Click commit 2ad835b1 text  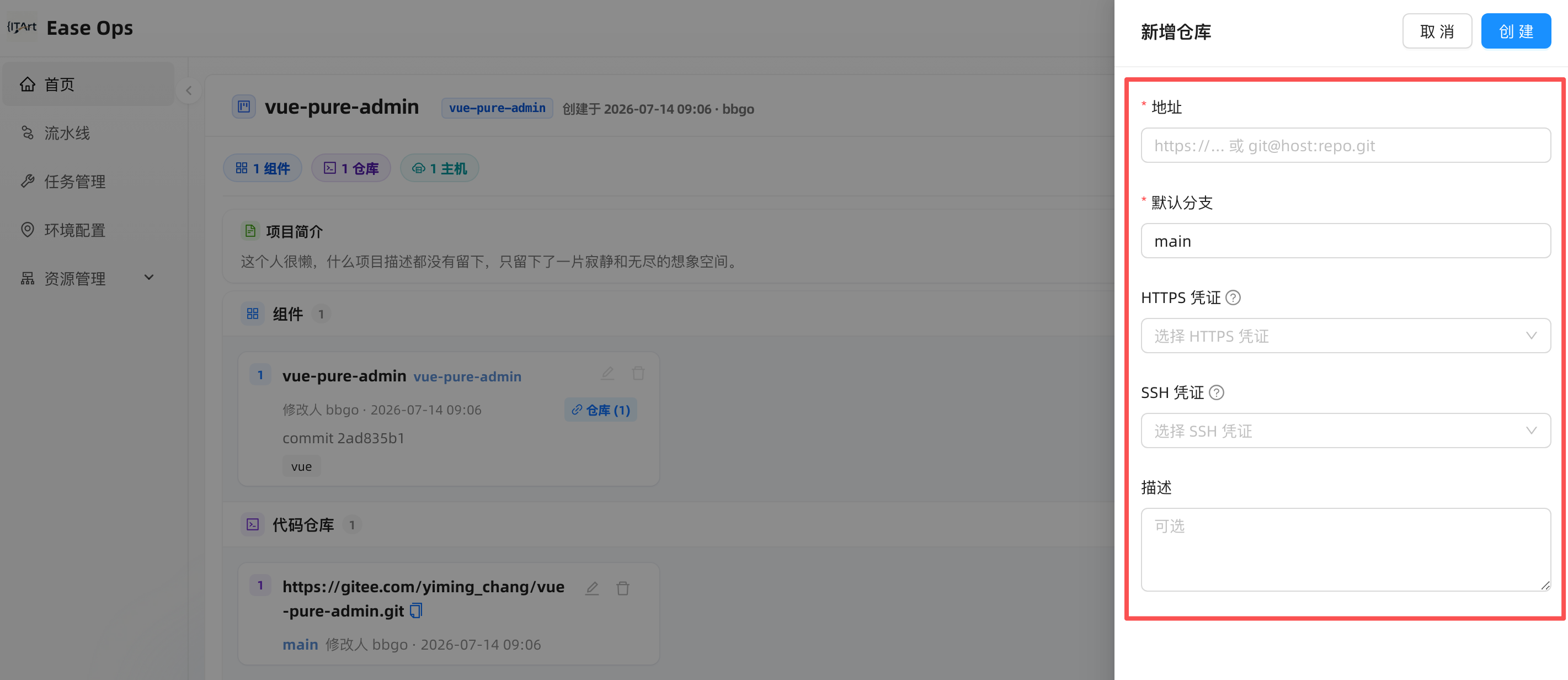tap(343, 438)
